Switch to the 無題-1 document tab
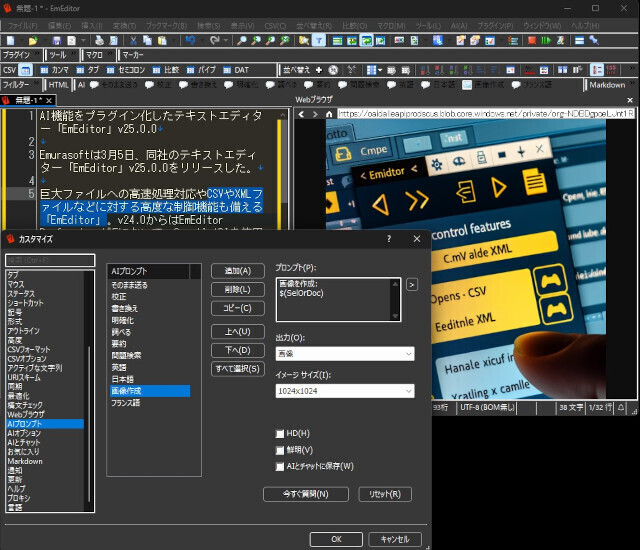 click(27, 100)
